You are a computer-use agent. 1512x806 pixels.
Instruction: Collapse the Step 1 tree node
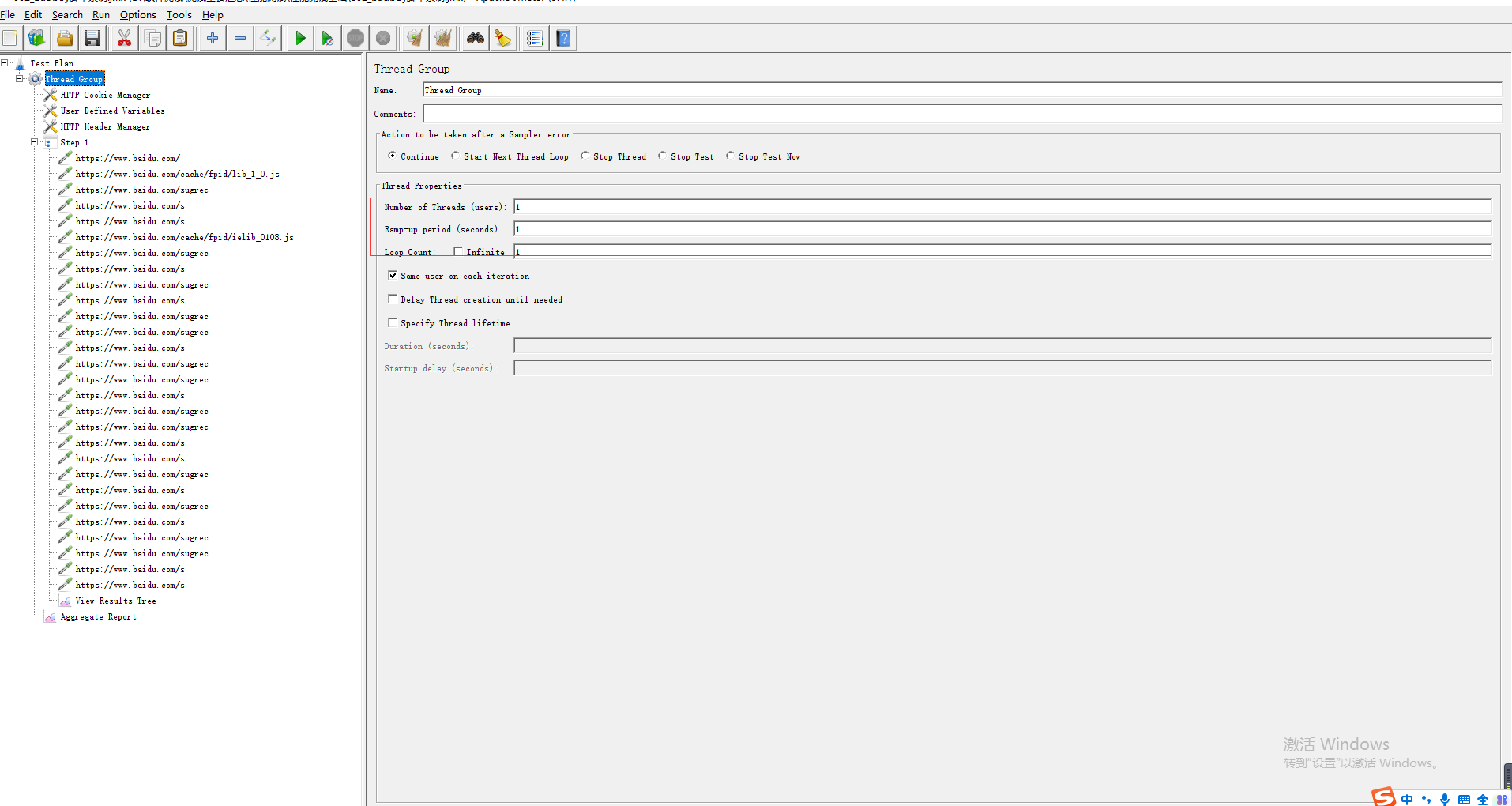click(x=35, y=141)
